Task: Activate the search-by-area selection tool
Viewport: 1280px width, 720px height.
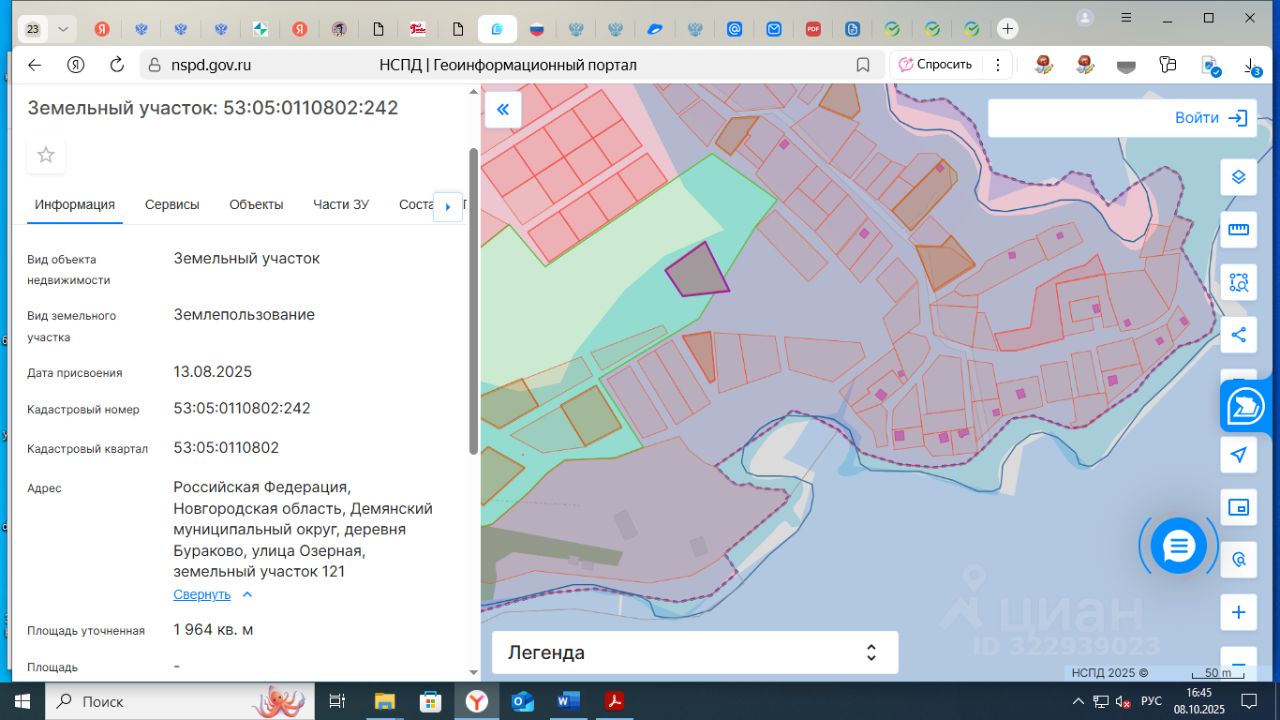Action: pyautogui.click(x=1238, y=282)
